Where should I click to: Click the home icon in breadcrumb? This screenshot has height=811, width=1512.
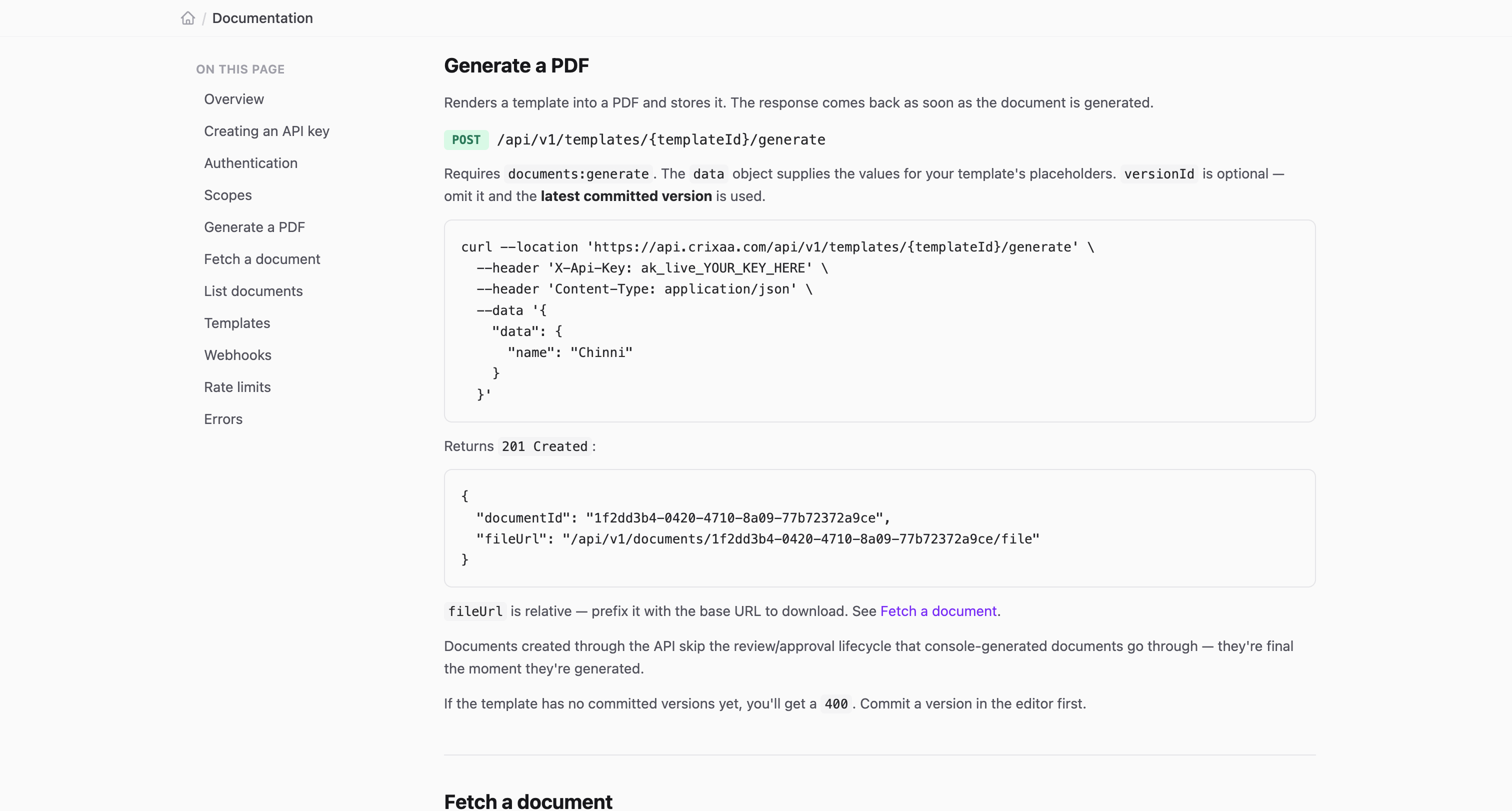point(188,18)
